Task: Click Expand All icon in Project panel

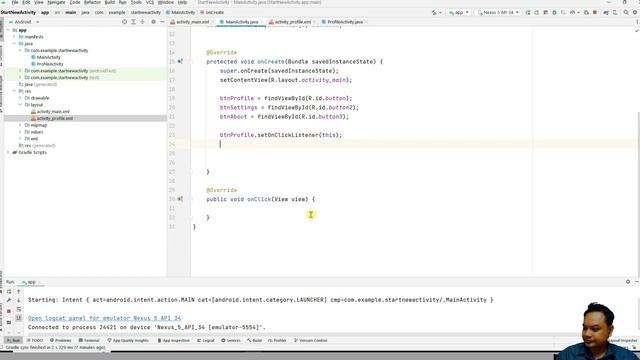Action: [133, 22]
